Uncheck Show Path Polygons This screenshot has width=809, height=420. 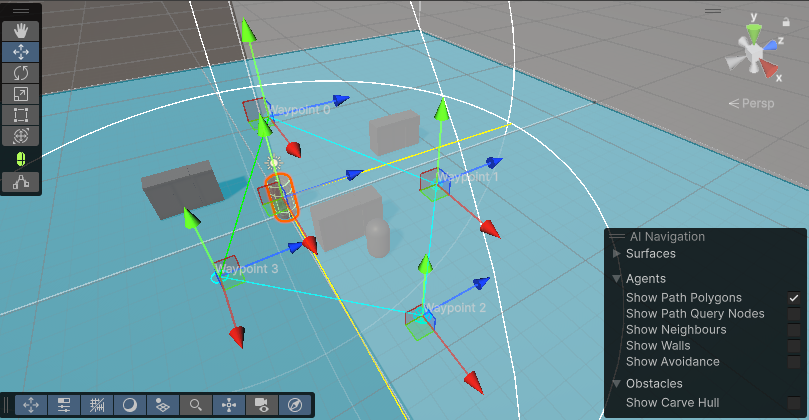794,298
